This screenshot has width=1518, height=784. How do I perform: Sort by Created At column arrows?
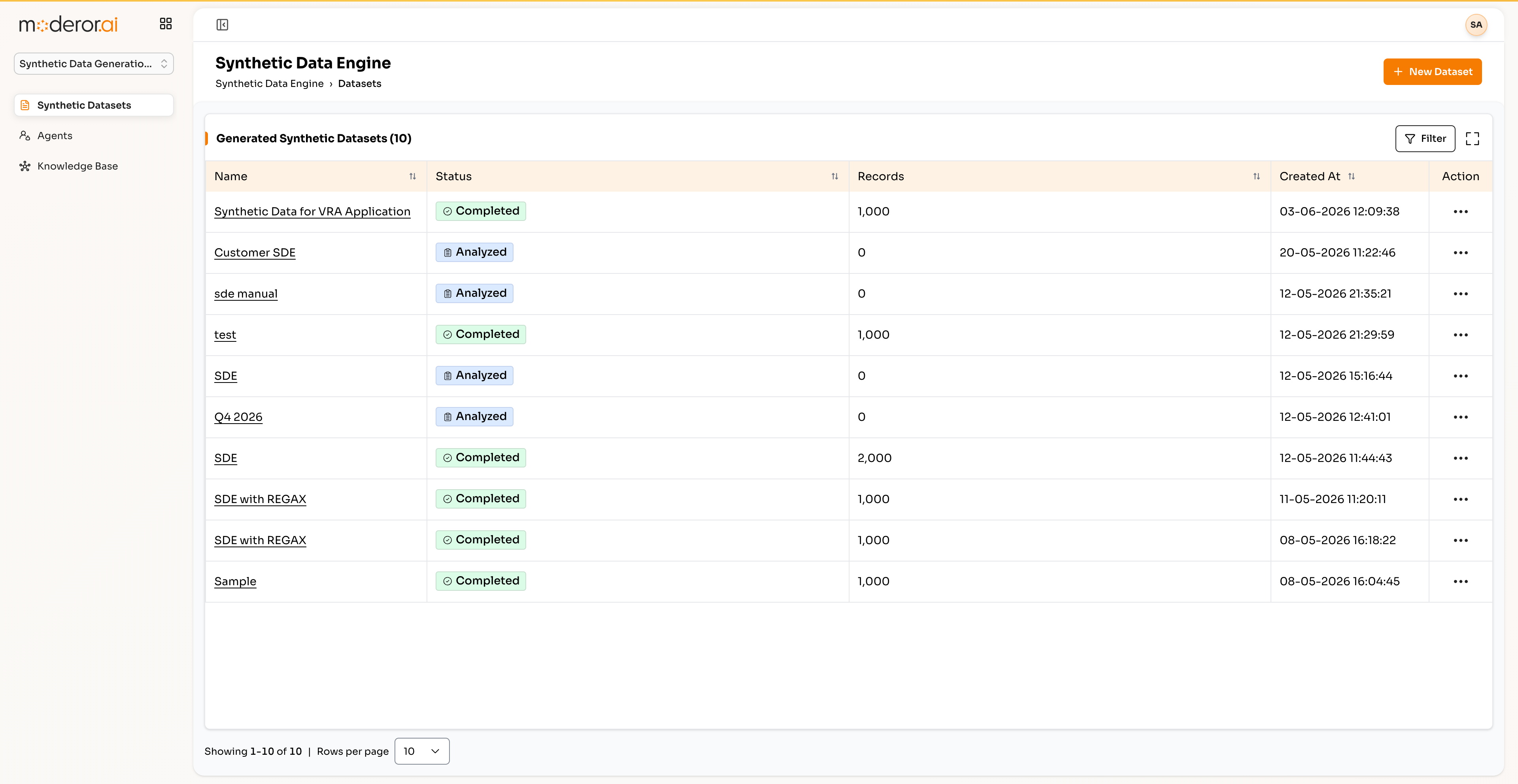[1351, 176]
